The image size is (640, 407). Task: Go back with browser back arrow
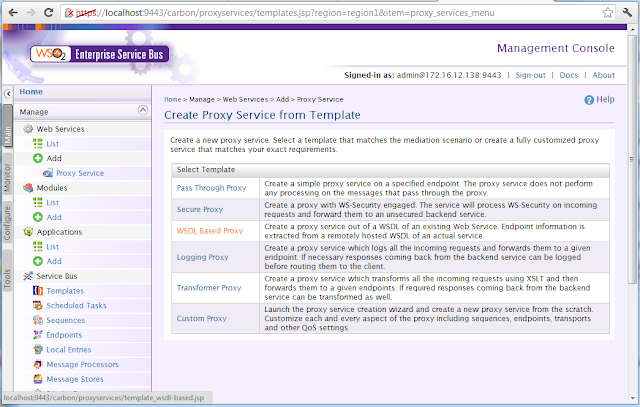13,13
